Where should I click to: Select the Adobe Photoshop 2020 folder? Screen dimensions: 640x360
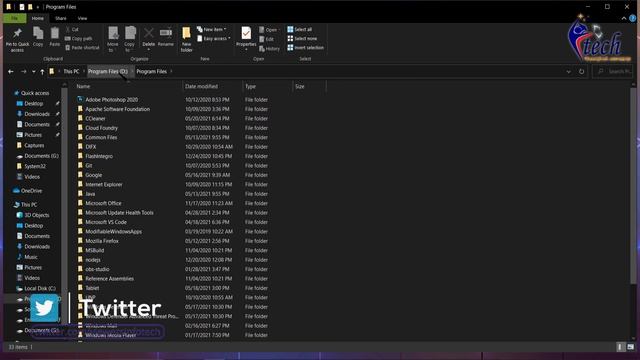coord(111,100)
